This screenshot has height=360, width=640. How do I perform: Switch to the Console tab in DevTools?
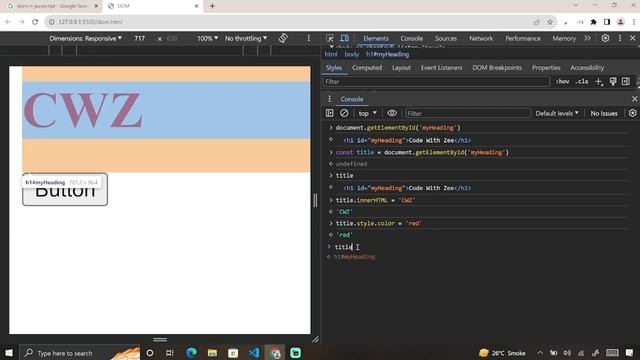(x=411, y=38)
